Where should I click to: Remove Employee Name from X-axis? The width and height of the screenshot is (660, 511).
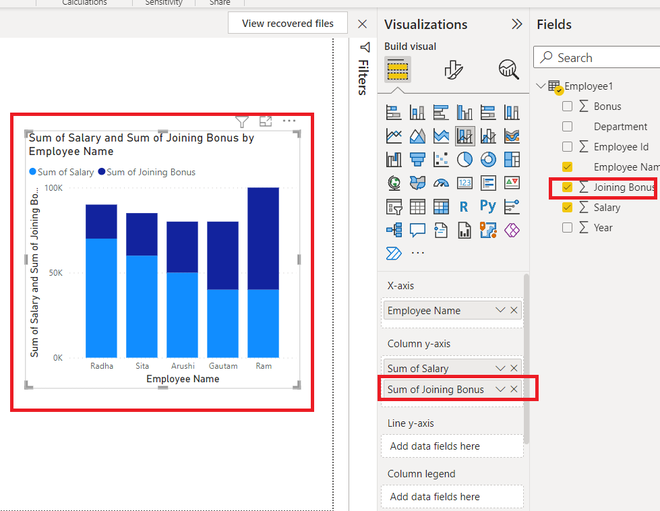point(514,310)
